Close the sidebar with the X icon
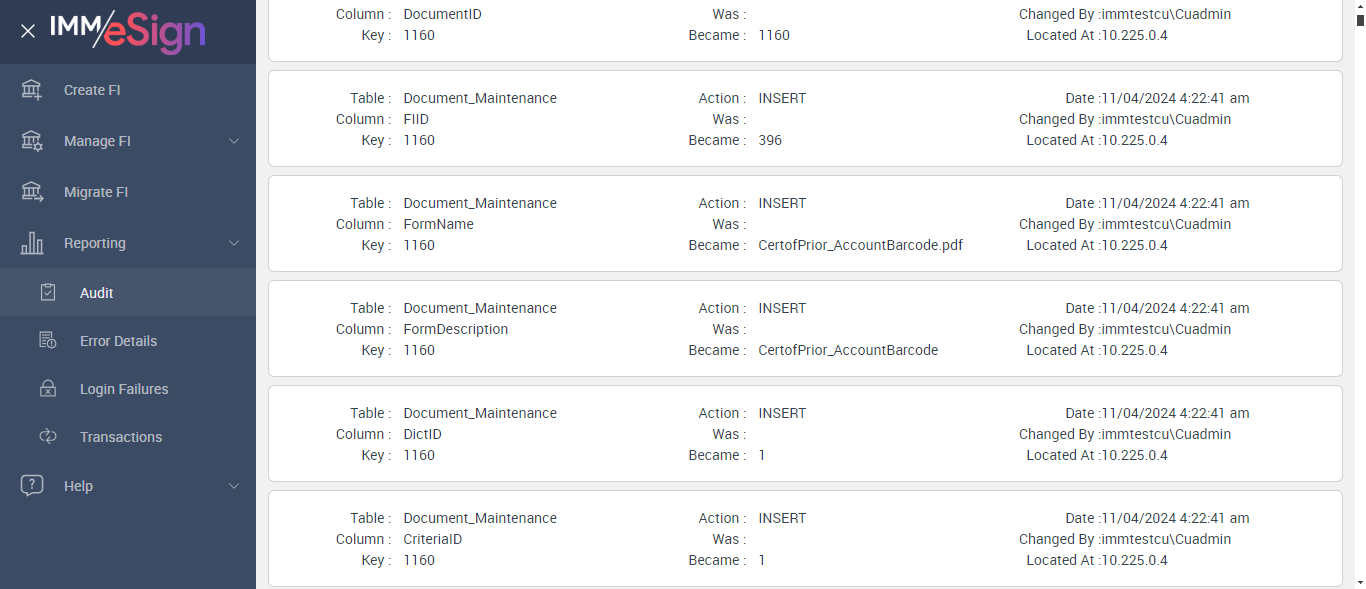 click(28, 31)
